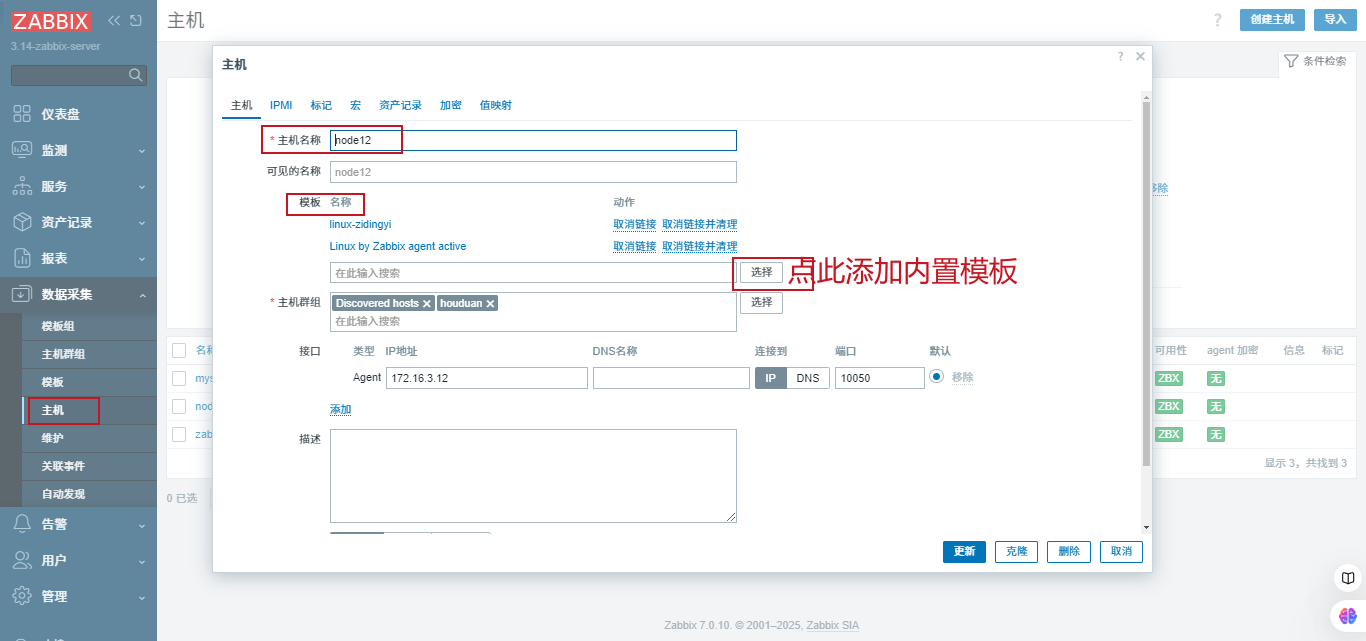Click the 管理 administration gear icon
The image size is (1366, 641).
[22, 596]
